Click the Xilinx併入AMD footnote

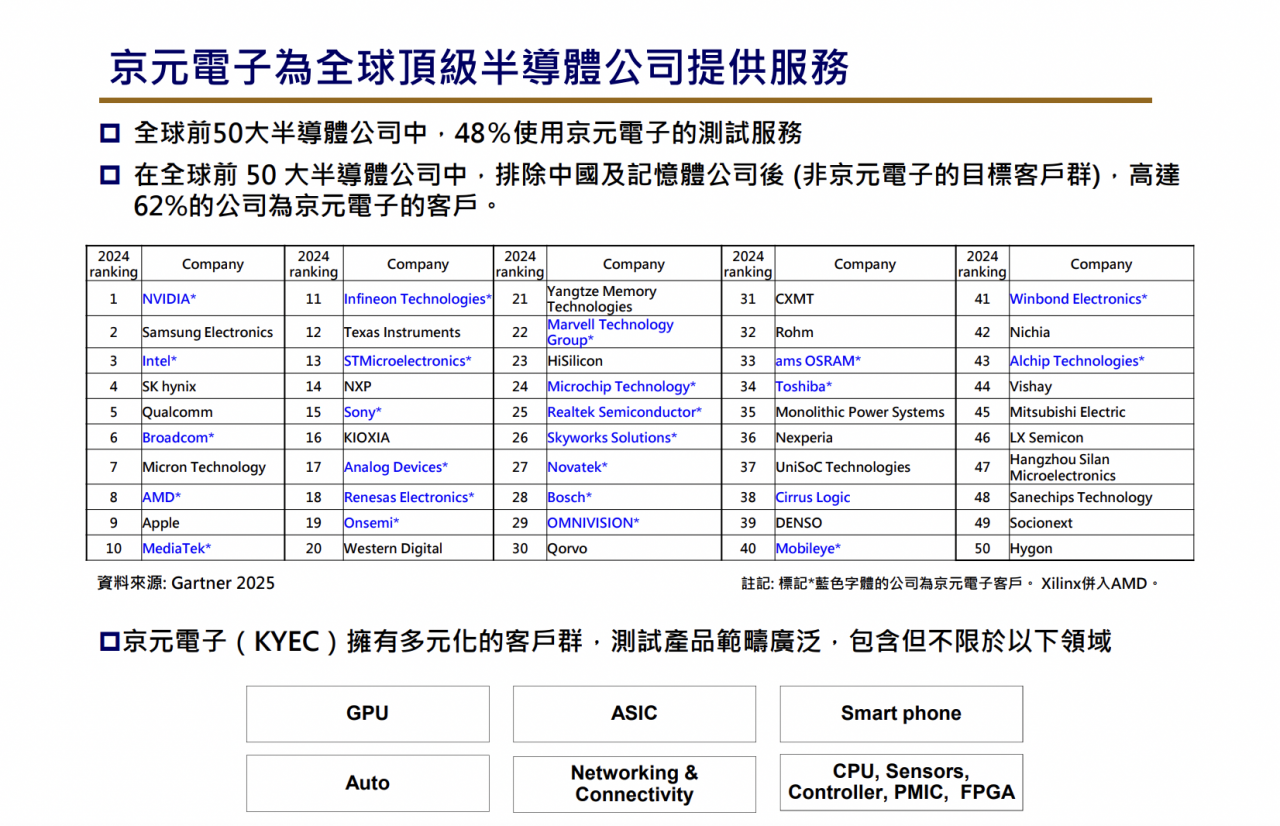tap(1100, 583)
